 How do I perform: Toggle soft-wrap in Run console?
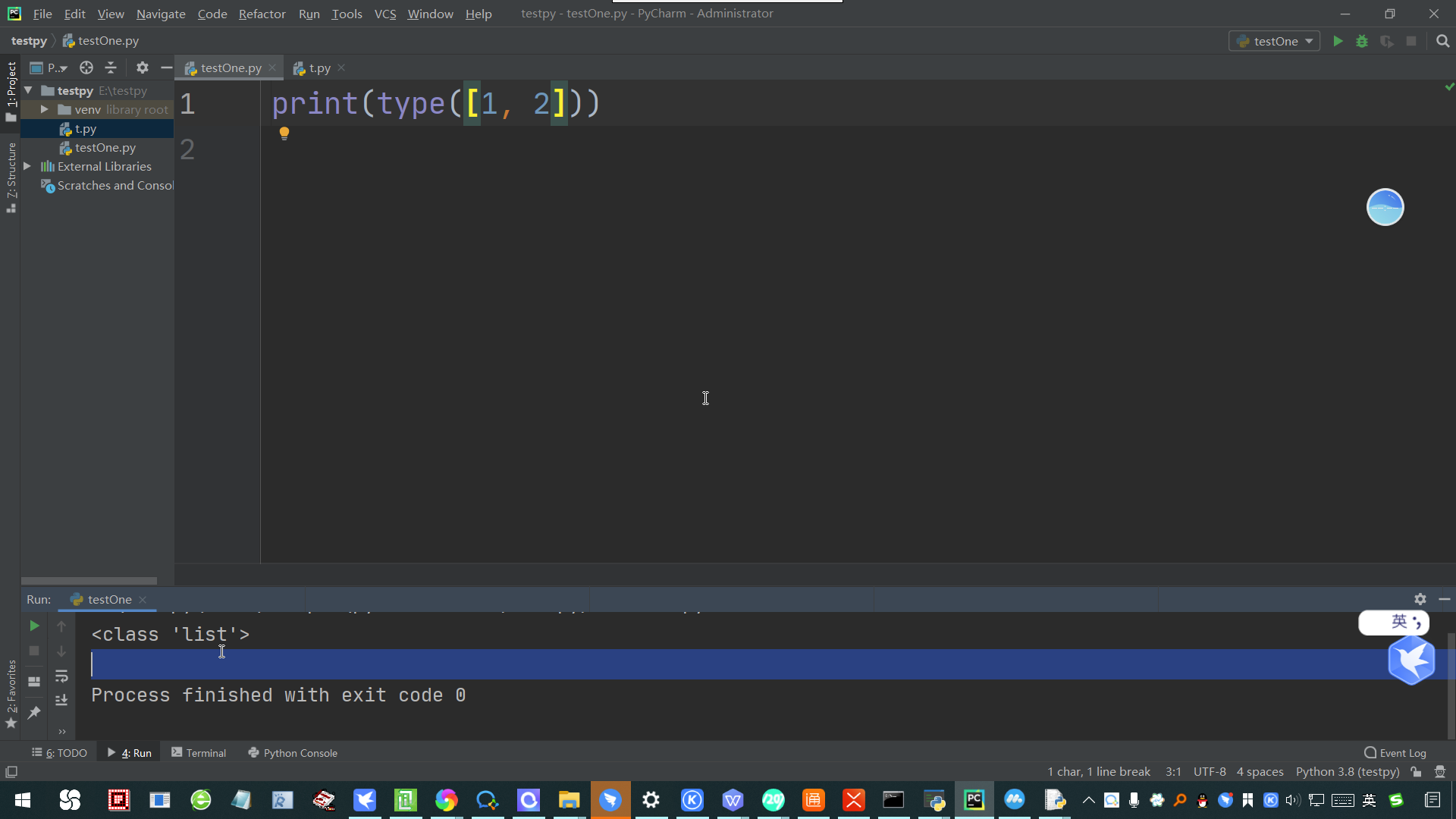coord(61,676)
